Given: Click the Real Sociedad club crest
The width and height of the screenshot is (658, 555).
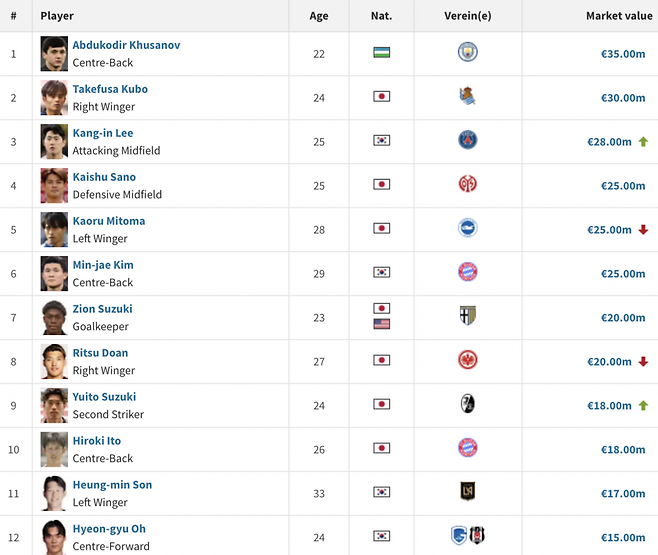Looking at the screenshot, I should (x=468, y=97).
